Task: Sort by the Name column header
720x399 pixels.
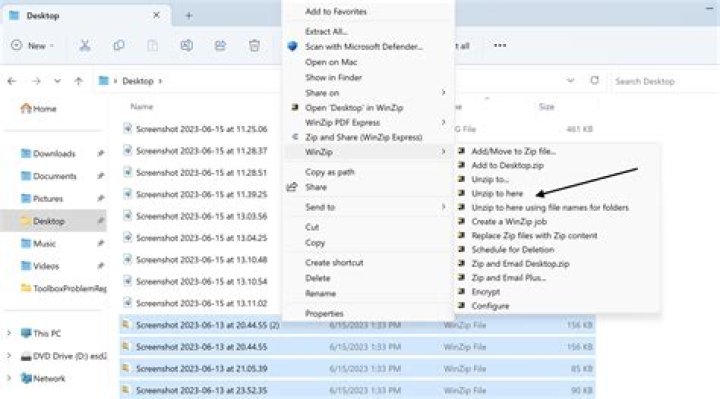Action: [x=141, y=107]
